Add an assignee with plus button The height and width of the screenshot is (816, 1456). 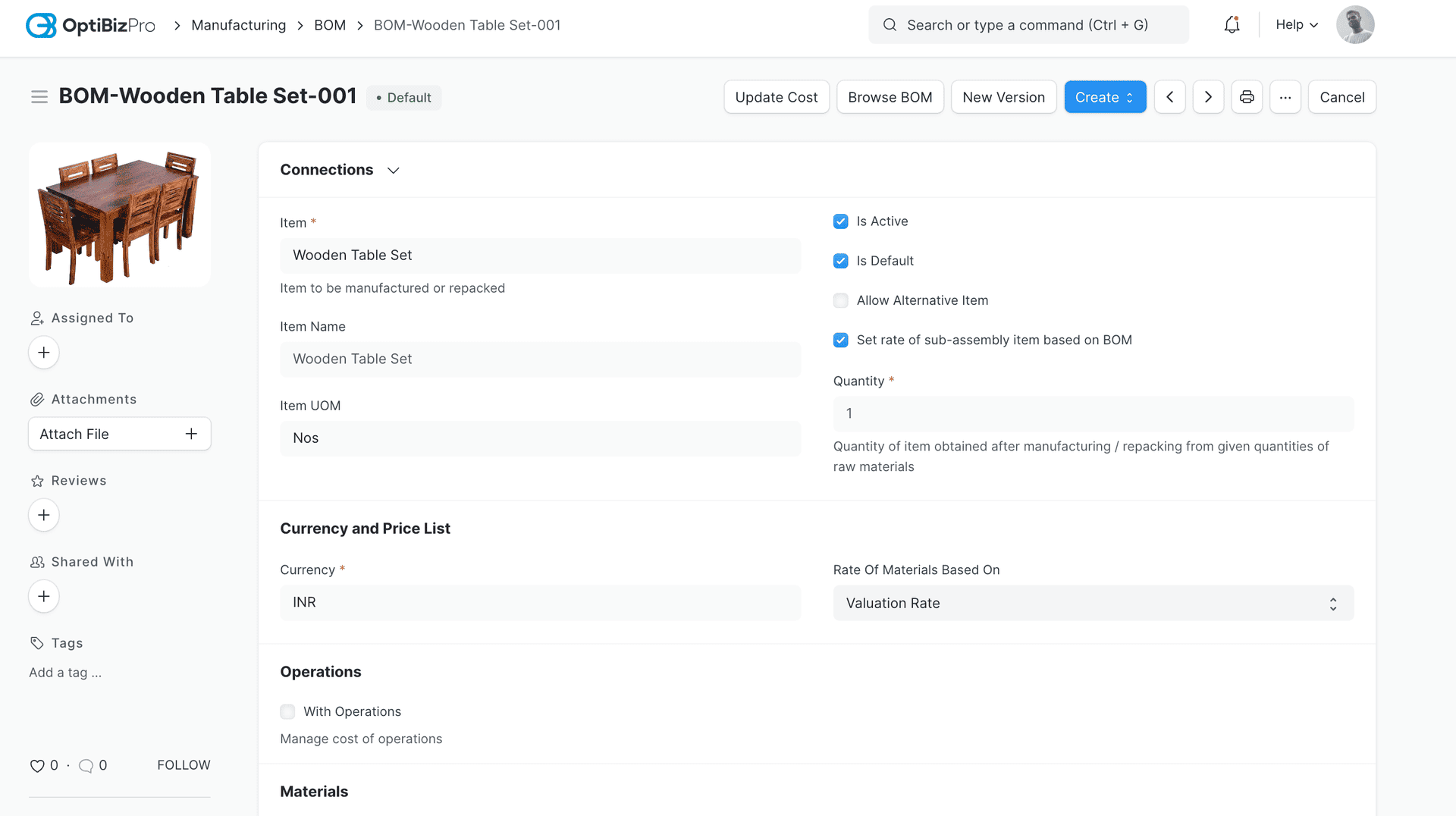(44, 353)
